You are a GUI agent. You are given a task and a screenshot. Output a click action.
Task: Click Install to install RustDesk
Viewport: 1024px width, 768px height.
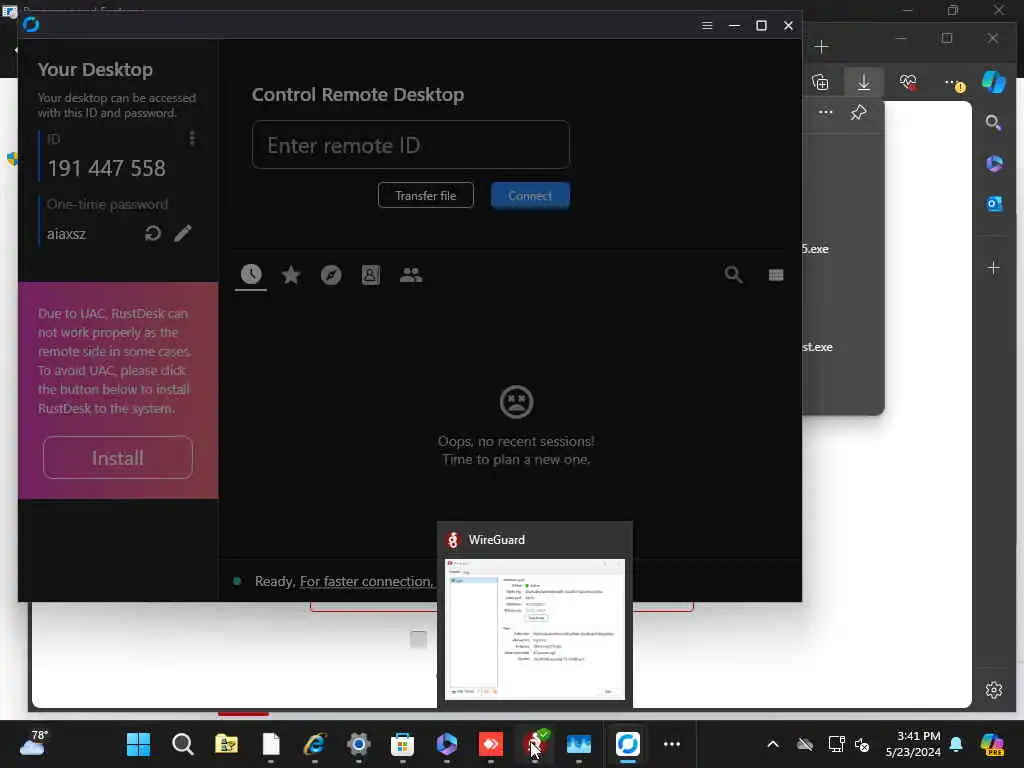click(118, 458)
